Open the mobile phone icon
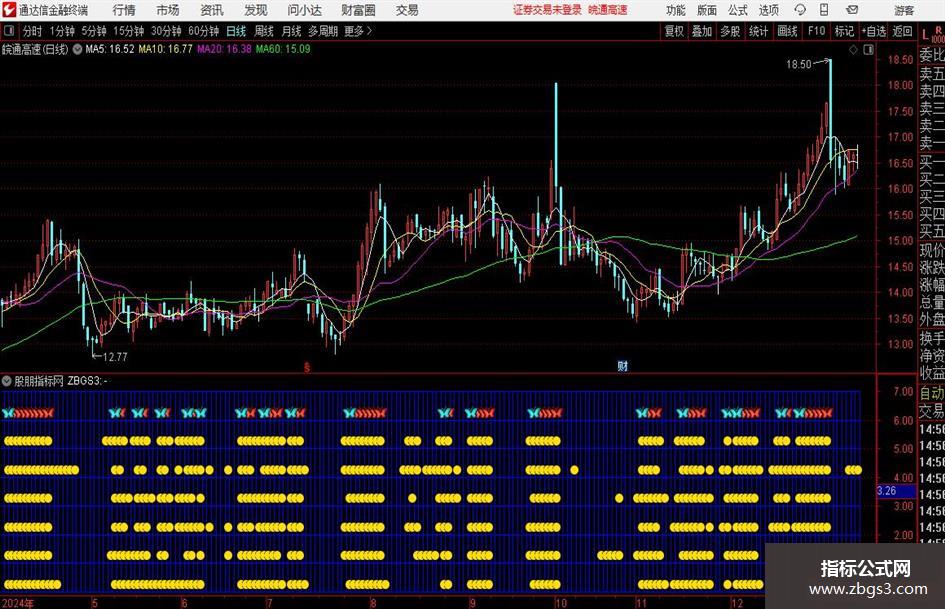Viewport: 945px width, 609px height. pos(824,10)
